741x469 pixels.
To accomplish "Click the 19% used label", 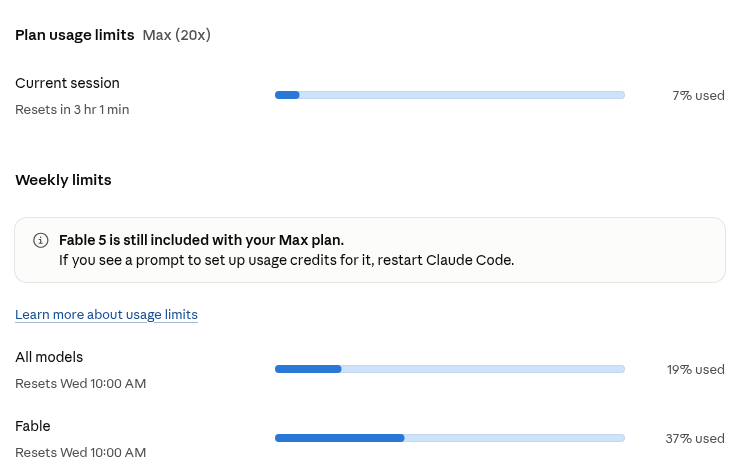I will pos(696,370).
